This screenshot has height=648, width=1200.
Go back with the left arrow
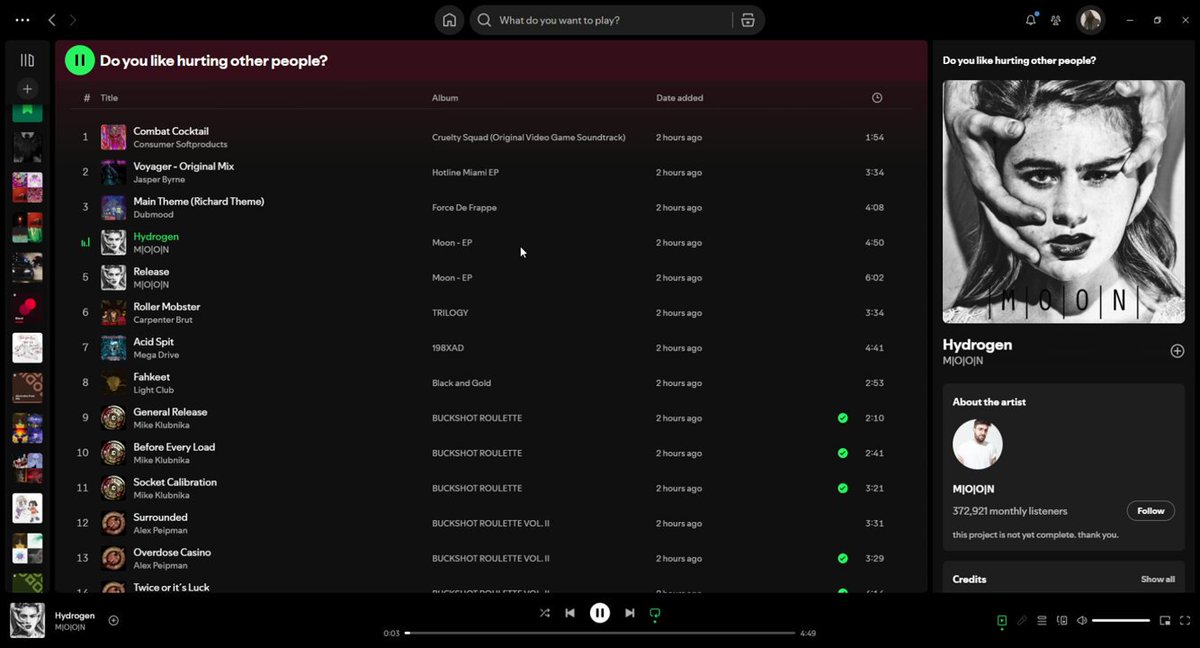52,20
